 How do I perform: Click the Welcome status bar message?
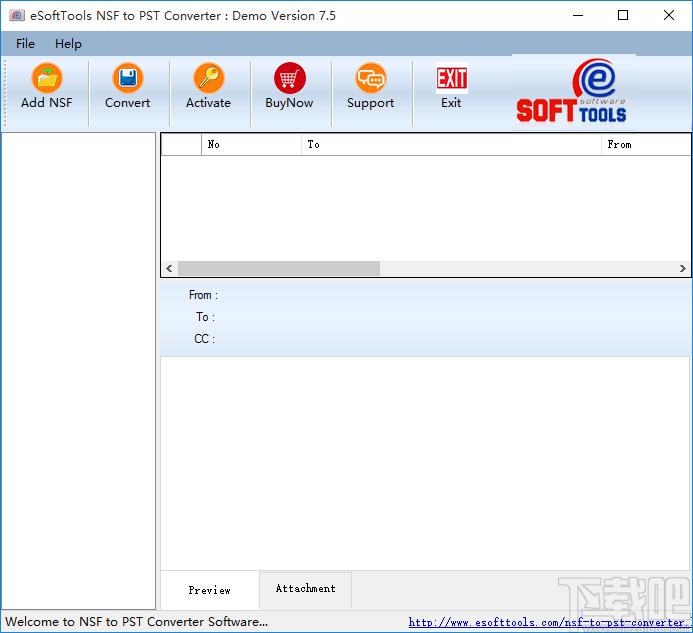click(x=137, y=622)
